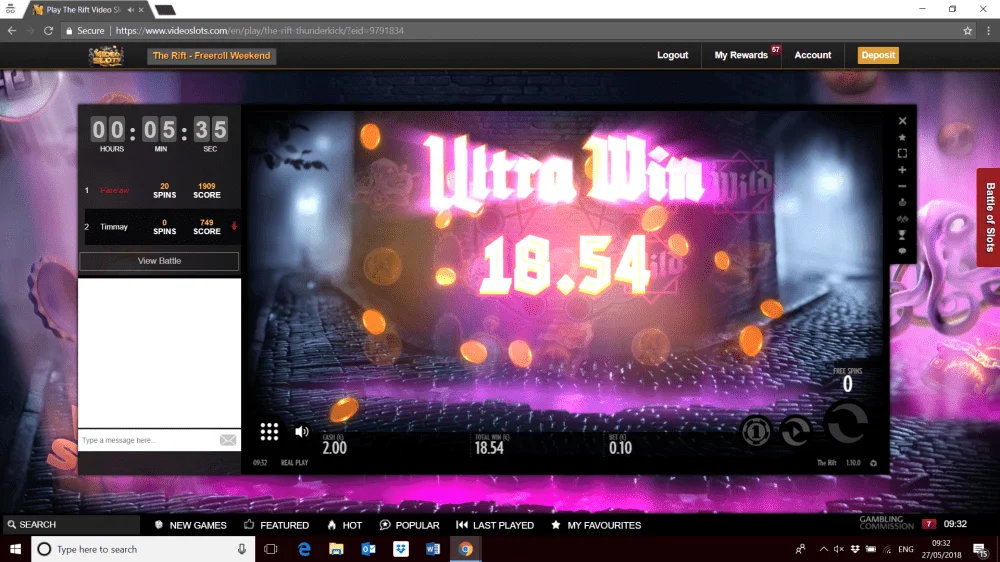The image size is (1000, 562).
Task: Open POPULAR games category
Action: [409, 525]
